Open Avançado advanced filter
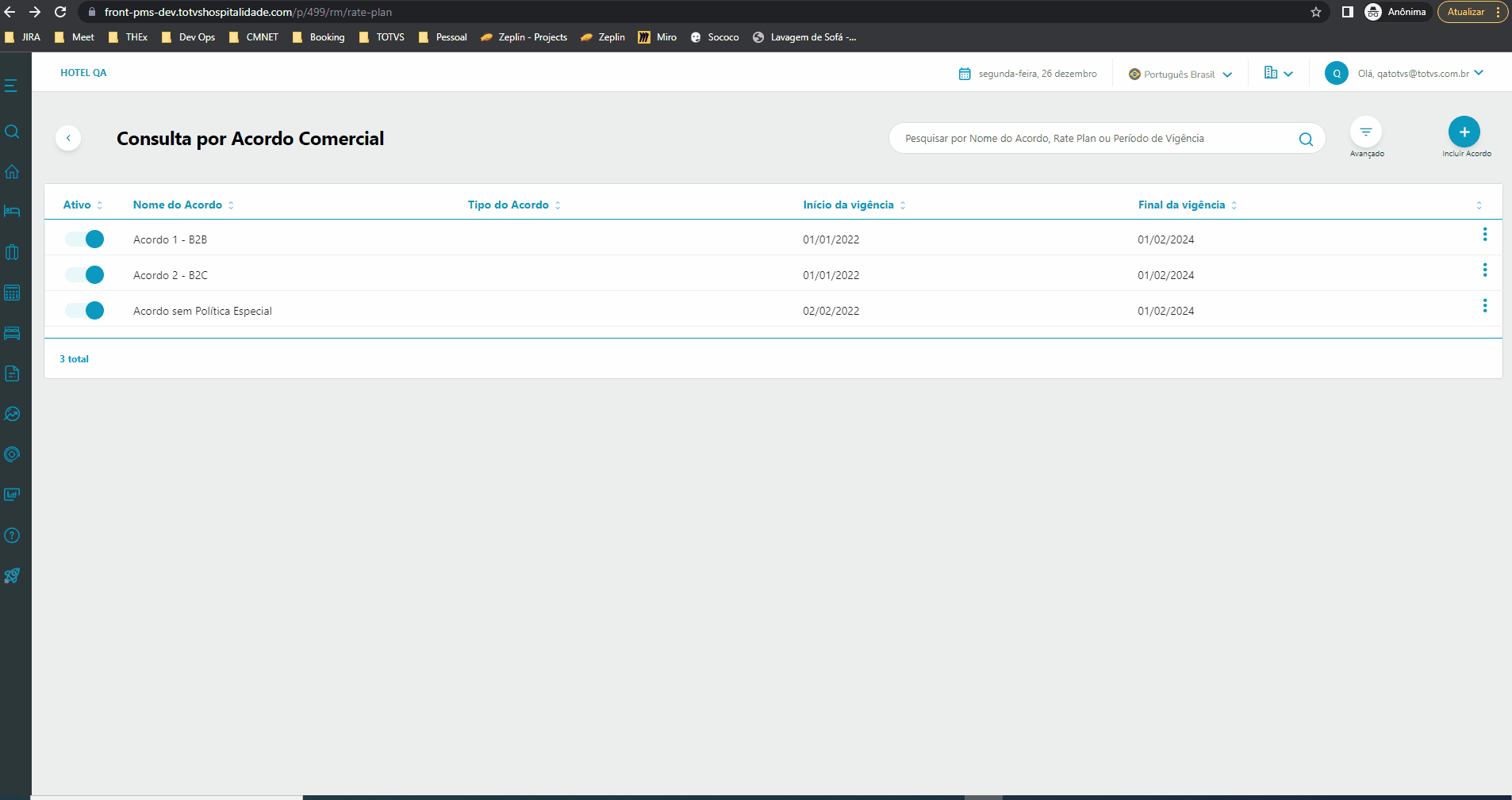The width and height of the screenshot is (1512, 800). click(1366, 132)
